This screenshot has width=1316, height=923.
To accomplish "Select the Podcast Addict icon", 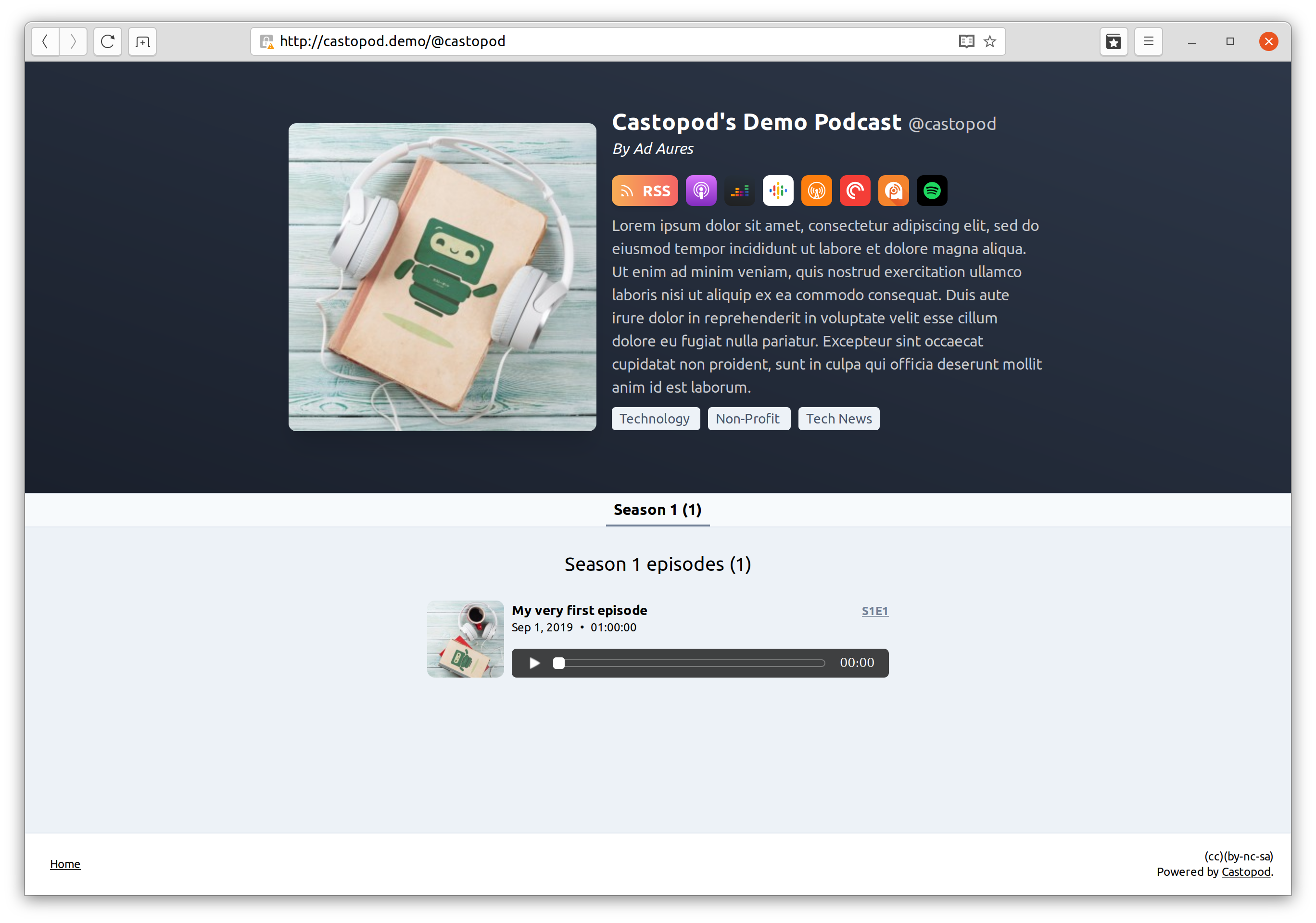I will pyautogui.click(x=894, y=190).
